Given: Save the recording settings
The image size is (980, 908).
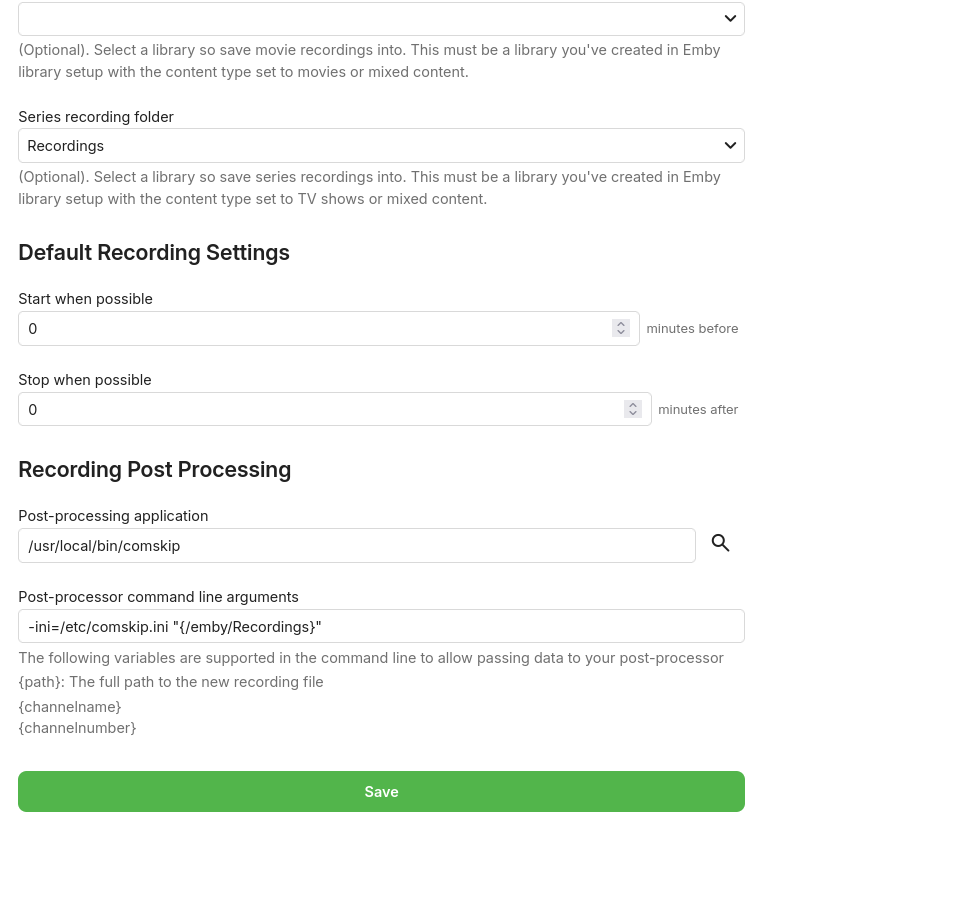Looking at the screenshot, I should tap(381, 791).
